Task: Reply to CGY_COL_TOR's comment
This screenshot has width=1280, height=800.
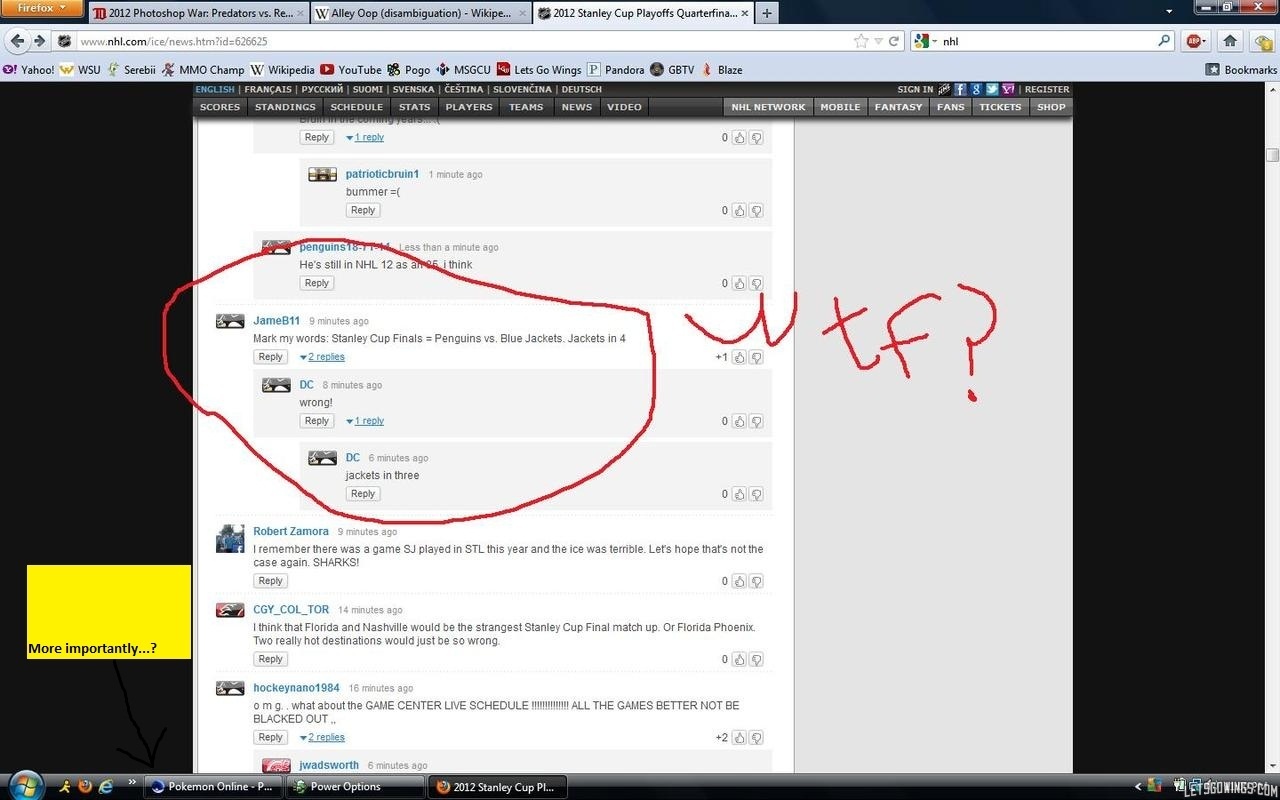Action: click(x=270, y=659)
